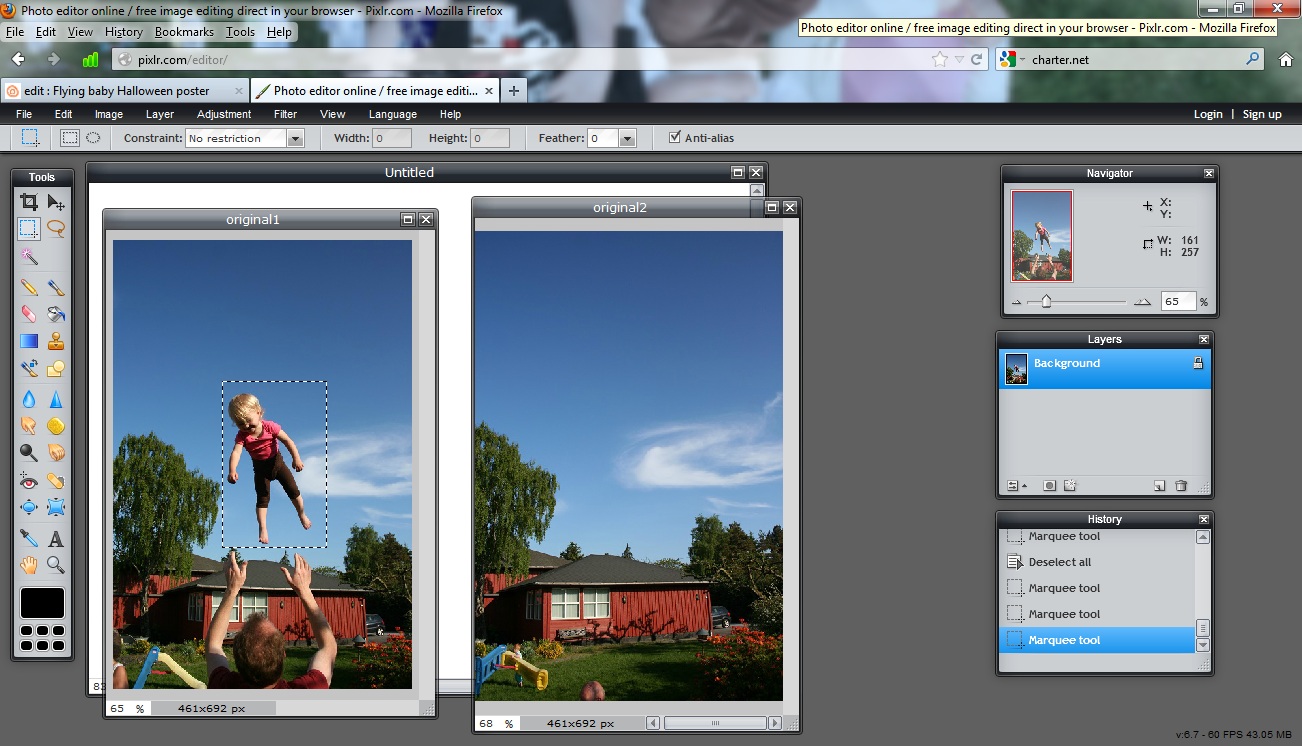The image size is (1302, 746).
Task: Open the pixlr Image menu
Action: 109,114
